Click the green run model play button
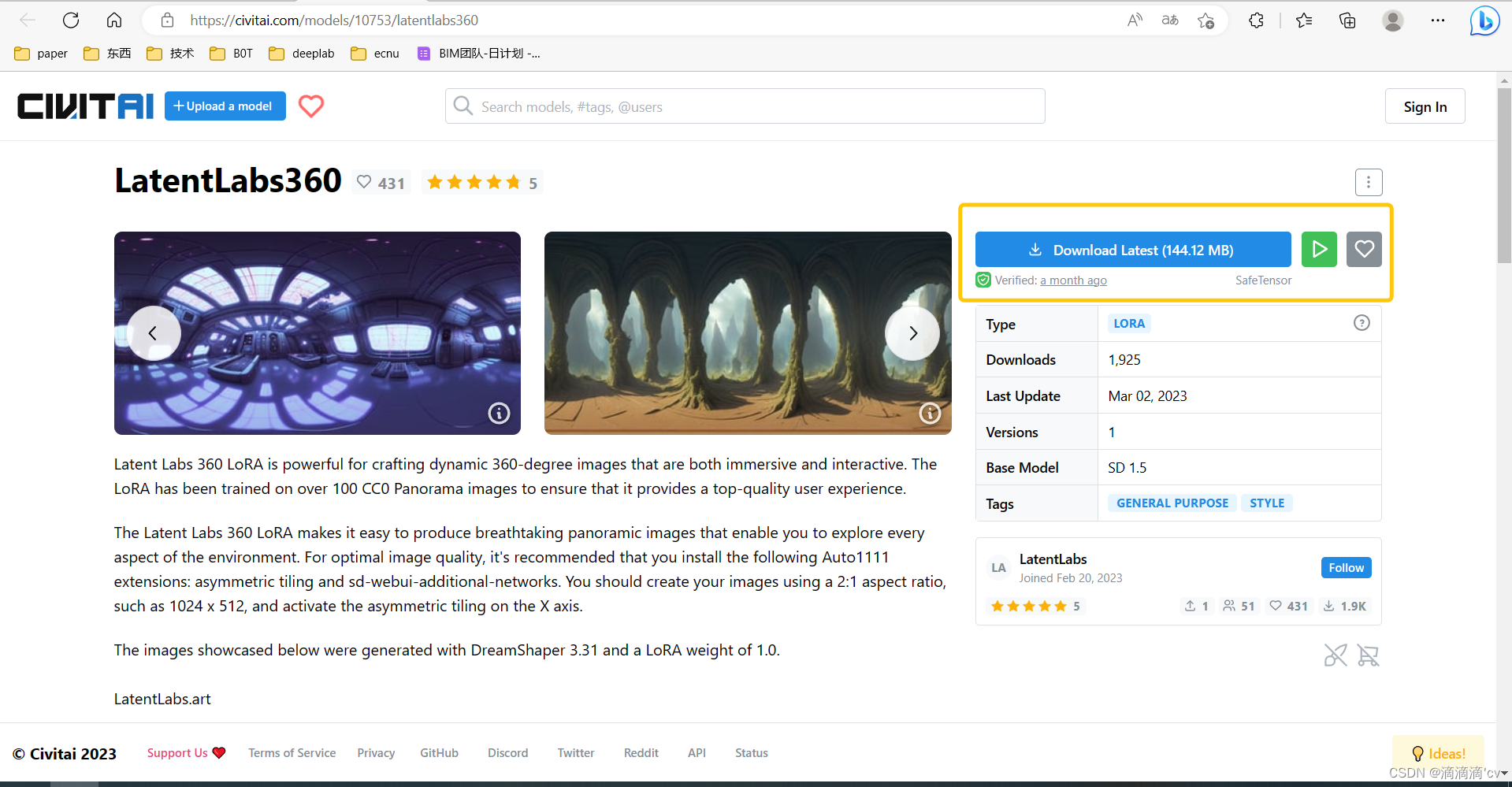This screenshot has height=787, width=1512. (x=1319, y=250)
